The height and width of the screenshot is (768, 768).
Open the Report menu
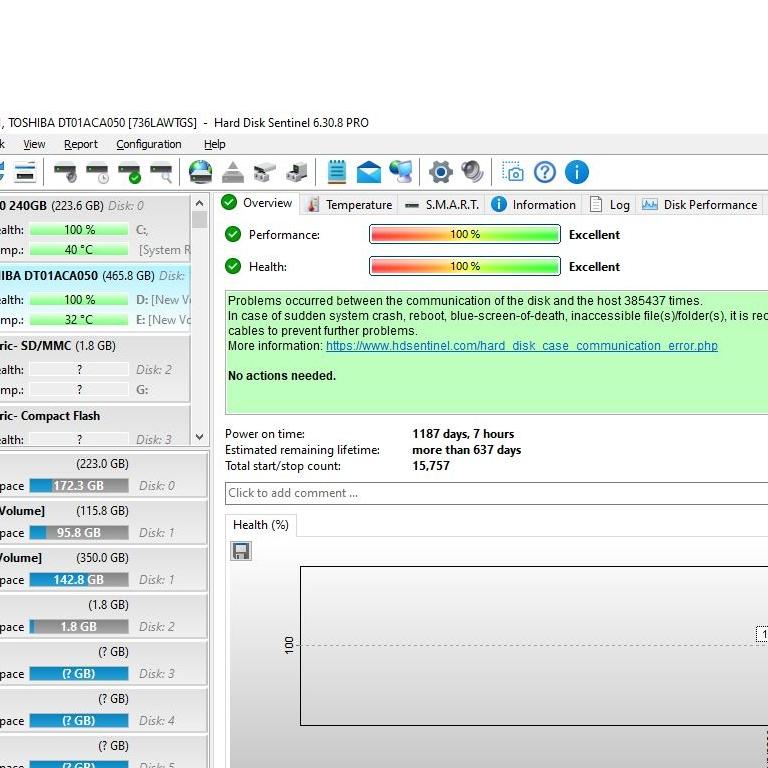click(81, 144)
